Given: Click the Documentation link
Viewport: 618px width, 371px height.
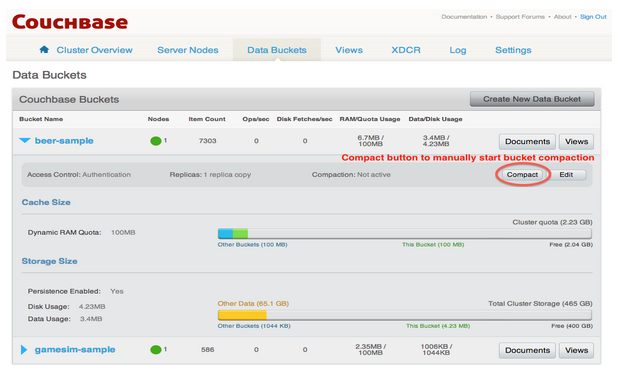Looking at the screenshot, I should (464, 17).
